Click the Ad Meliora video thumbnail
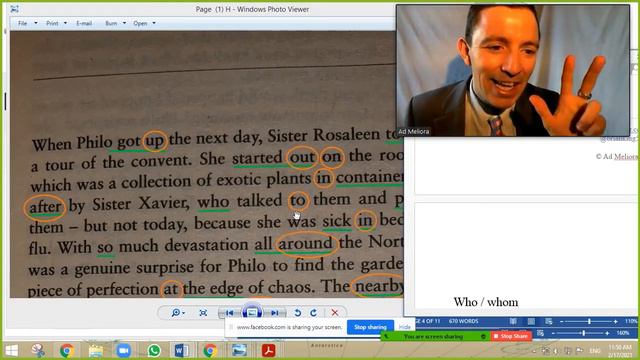Image resolution: width=640 pixels, height=360 pixels. tap(513, 71)
